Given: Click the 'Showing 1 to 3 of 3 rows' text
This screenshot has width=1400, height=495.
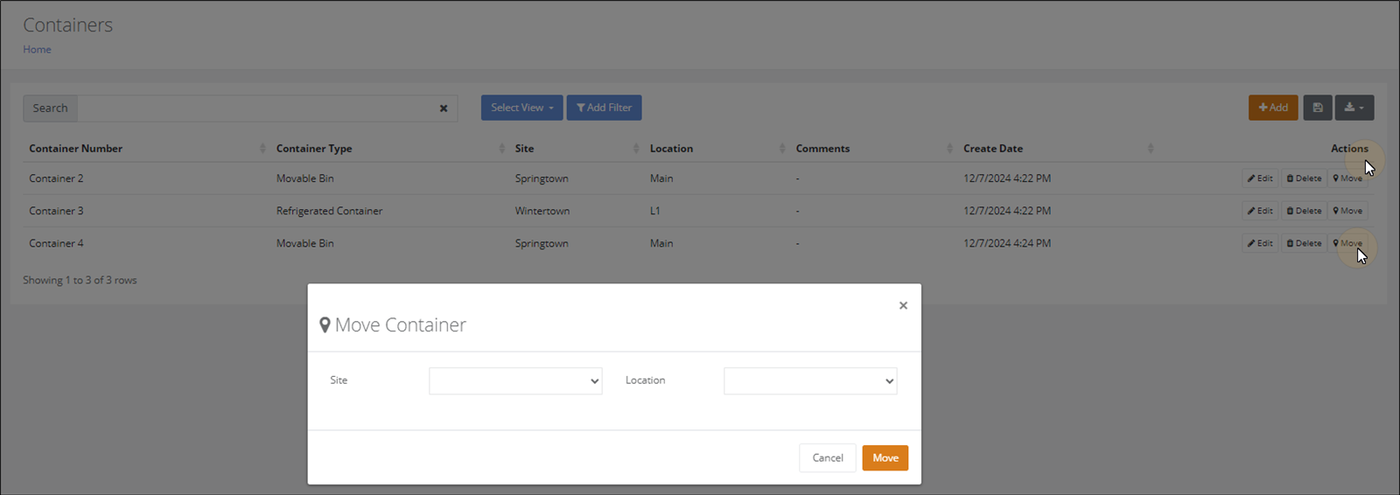Looking at the screenshot, I should 80,280.
